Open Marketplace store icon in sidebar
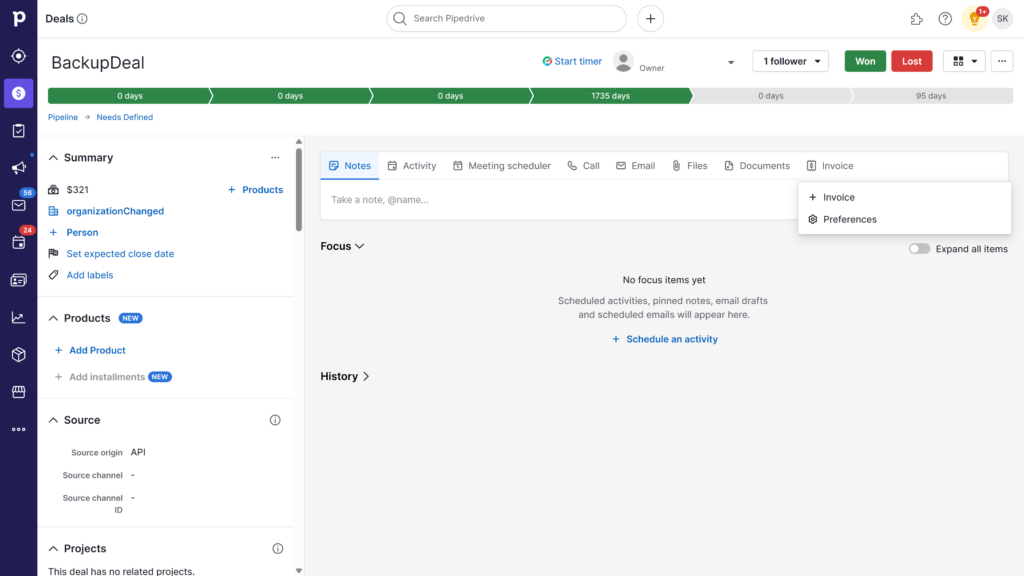 click(18, 392)
